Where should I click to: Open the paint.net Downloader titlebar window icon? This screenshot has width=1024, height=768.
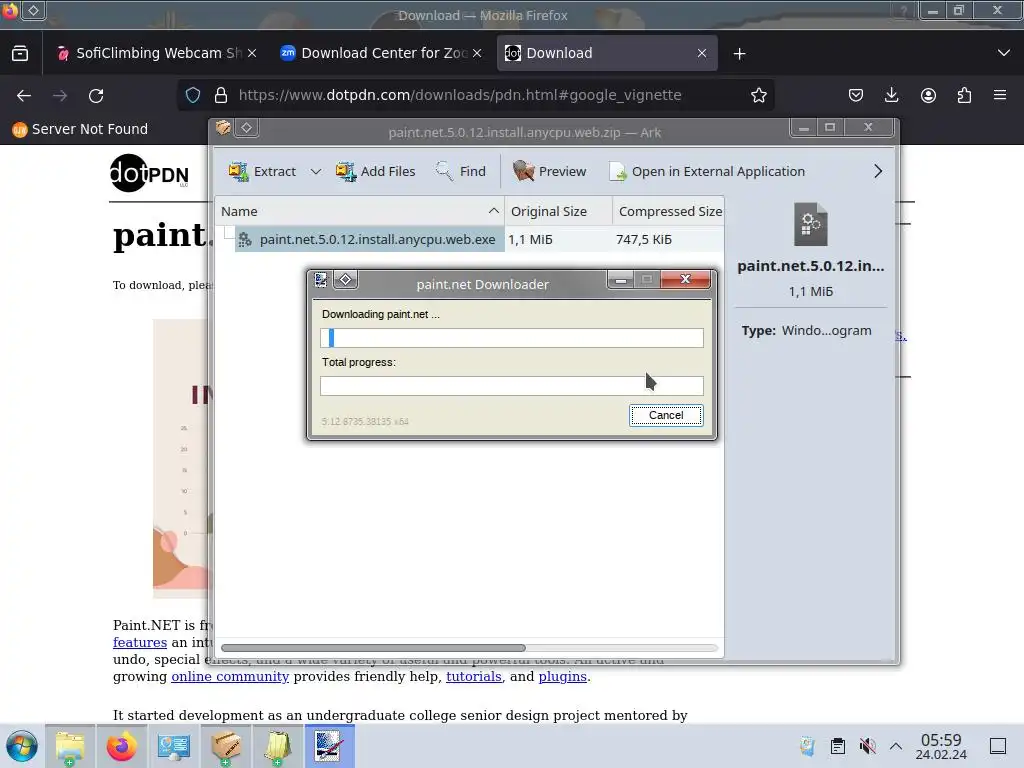tap(321, 280)
